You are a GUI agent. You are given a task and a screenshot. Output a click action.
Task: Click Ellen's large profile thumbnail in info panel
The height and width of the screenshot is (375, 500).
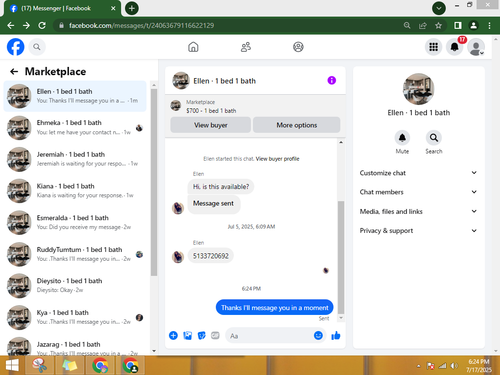click(x=418, y=89)
